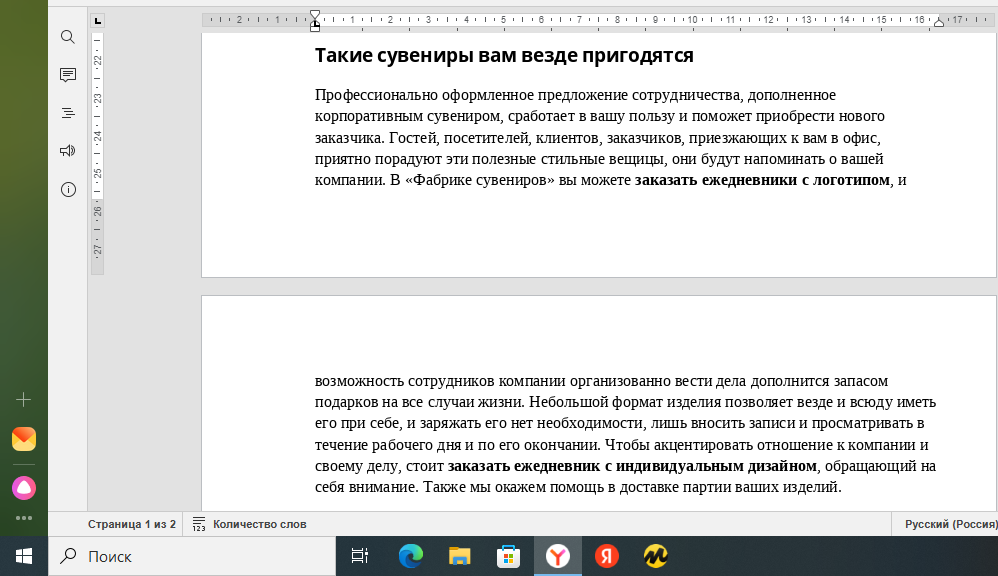Open File Explorer from taskbar
The width and height of the screenshot is (998, 576).
[x=460, y=556]
